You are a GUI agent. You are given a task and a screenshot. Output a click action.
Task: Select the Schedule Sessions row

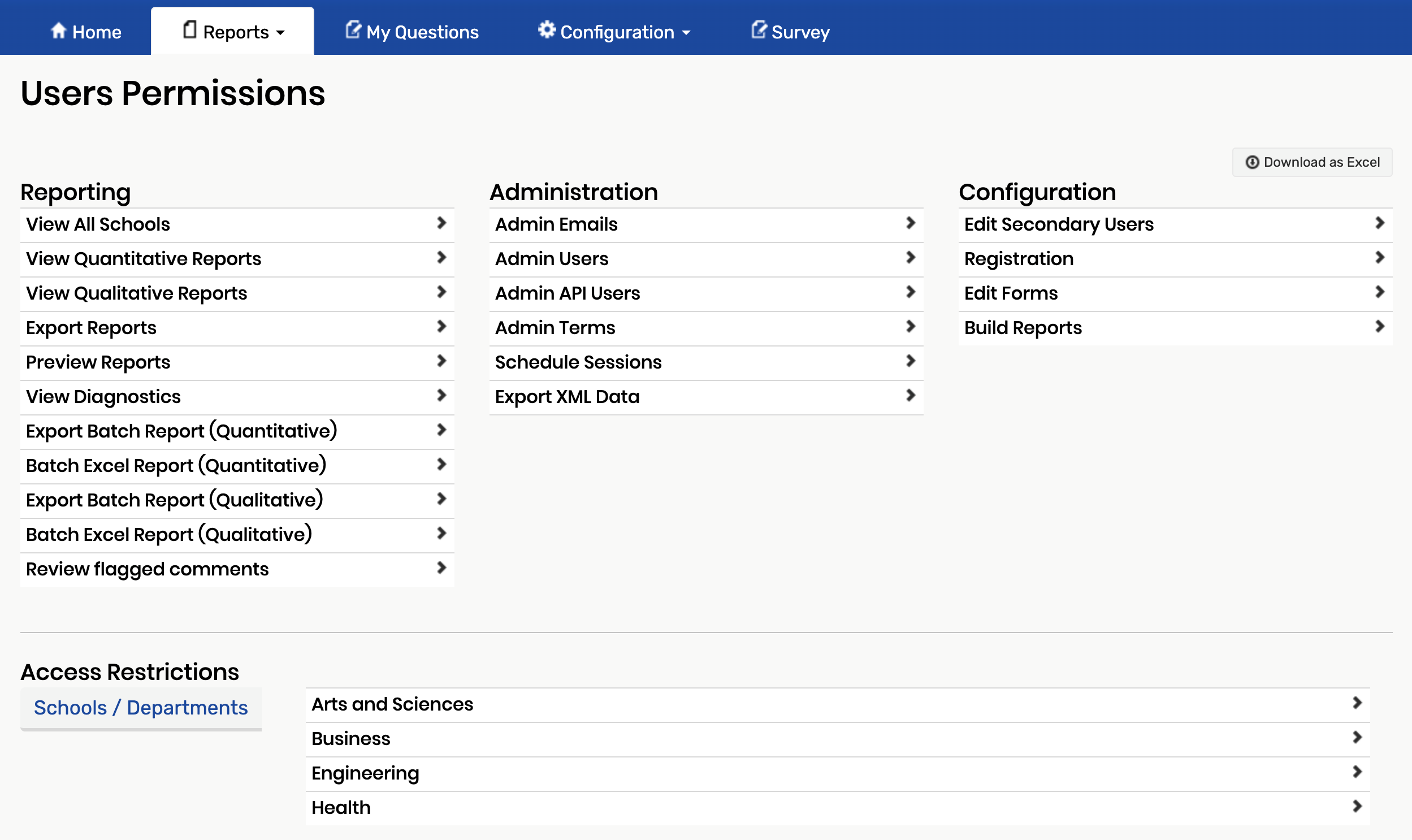pos(705,362)
